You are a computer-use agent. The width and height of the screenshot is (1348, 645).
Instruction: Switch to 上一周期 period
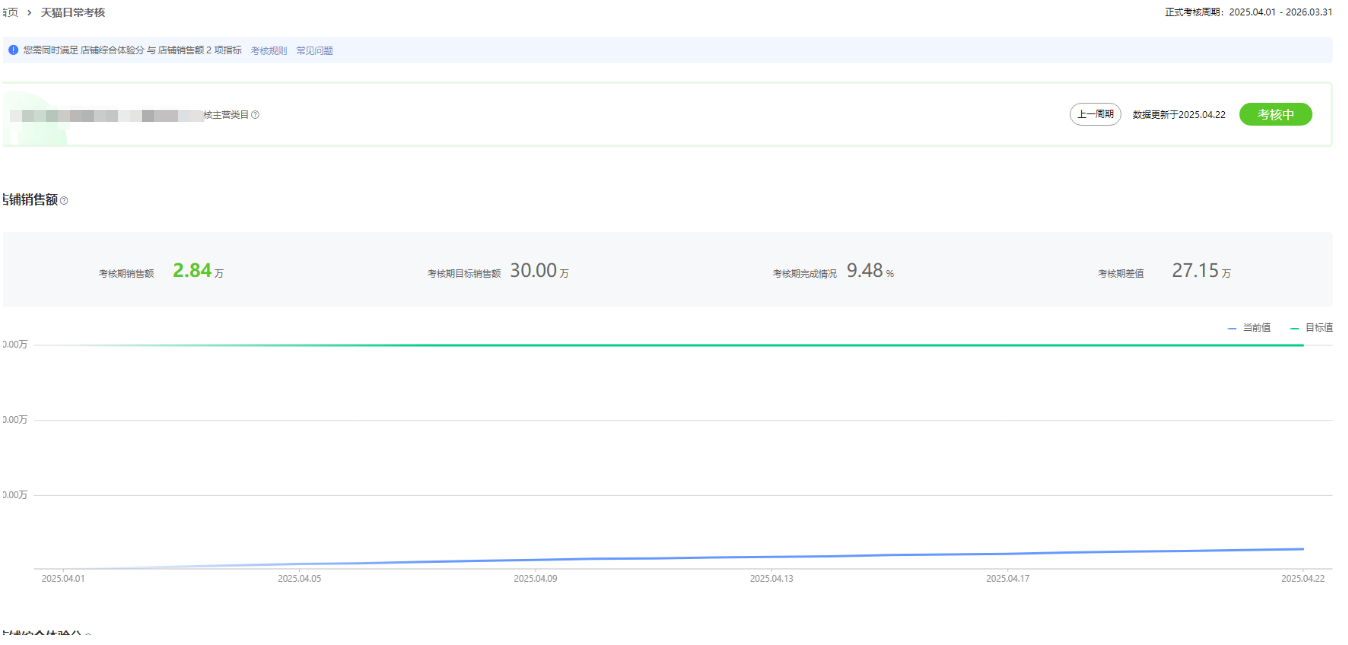(x=1095, y=115)
